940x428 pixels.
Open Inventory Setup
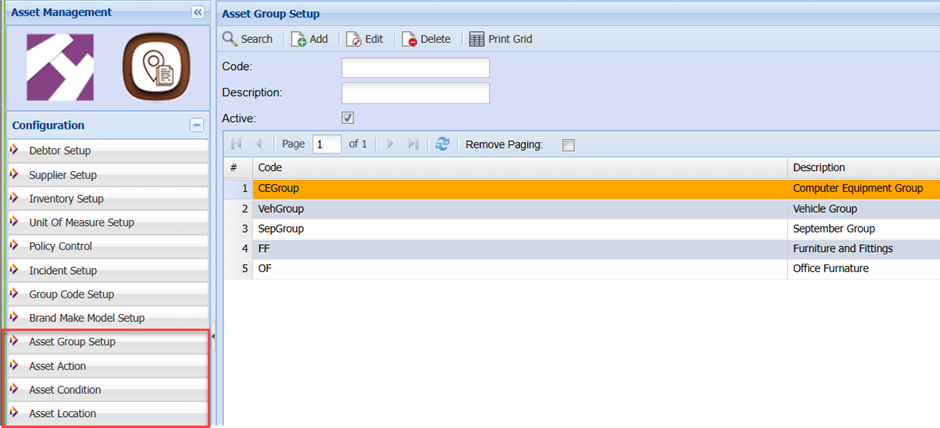[108, 198]
